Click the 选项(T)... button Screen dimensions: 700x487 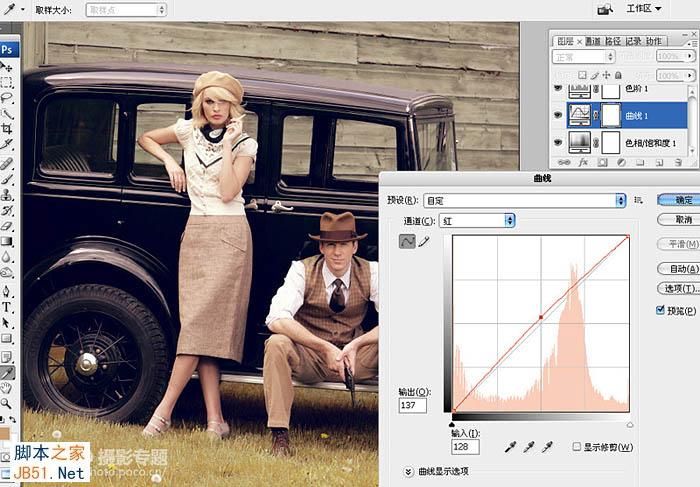tap(679, 288)
